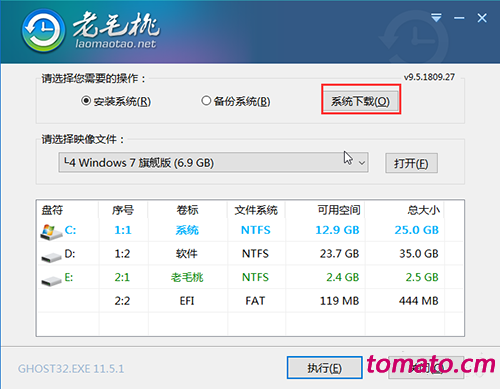Screen dimensions: 500x389
Task: Select the 备份系统(B) radio option
Action: click(235, 101)
